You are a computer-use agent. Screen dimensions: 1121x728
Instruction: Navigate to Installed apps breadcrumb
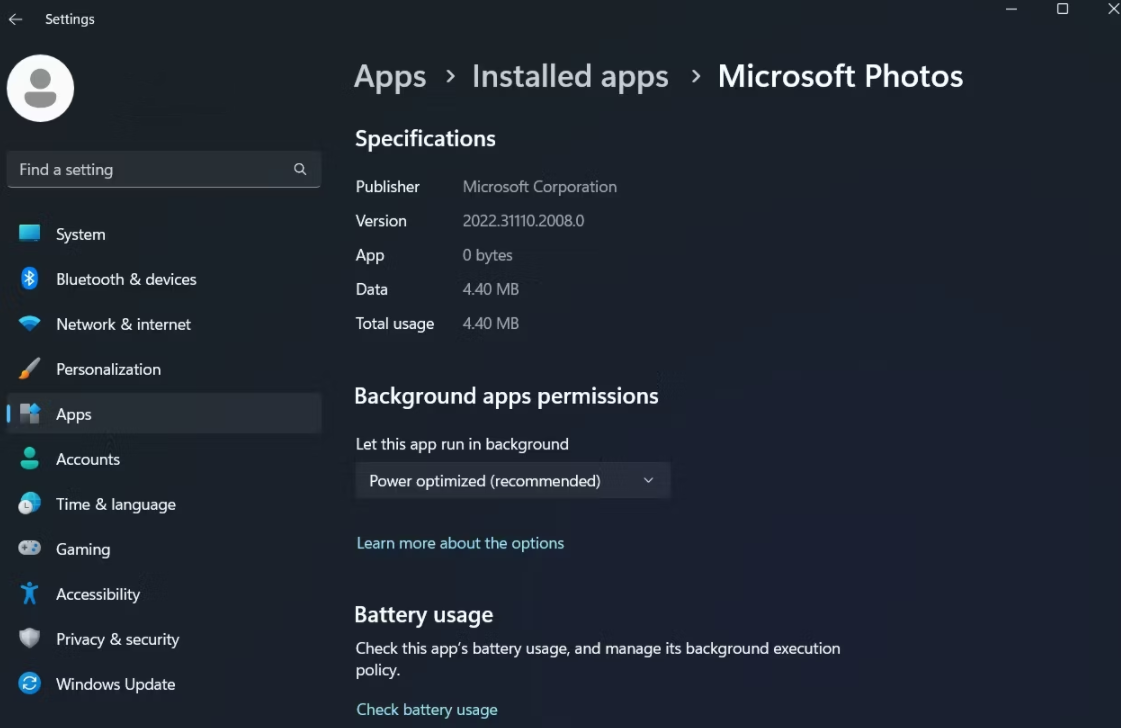pos(570,76)
